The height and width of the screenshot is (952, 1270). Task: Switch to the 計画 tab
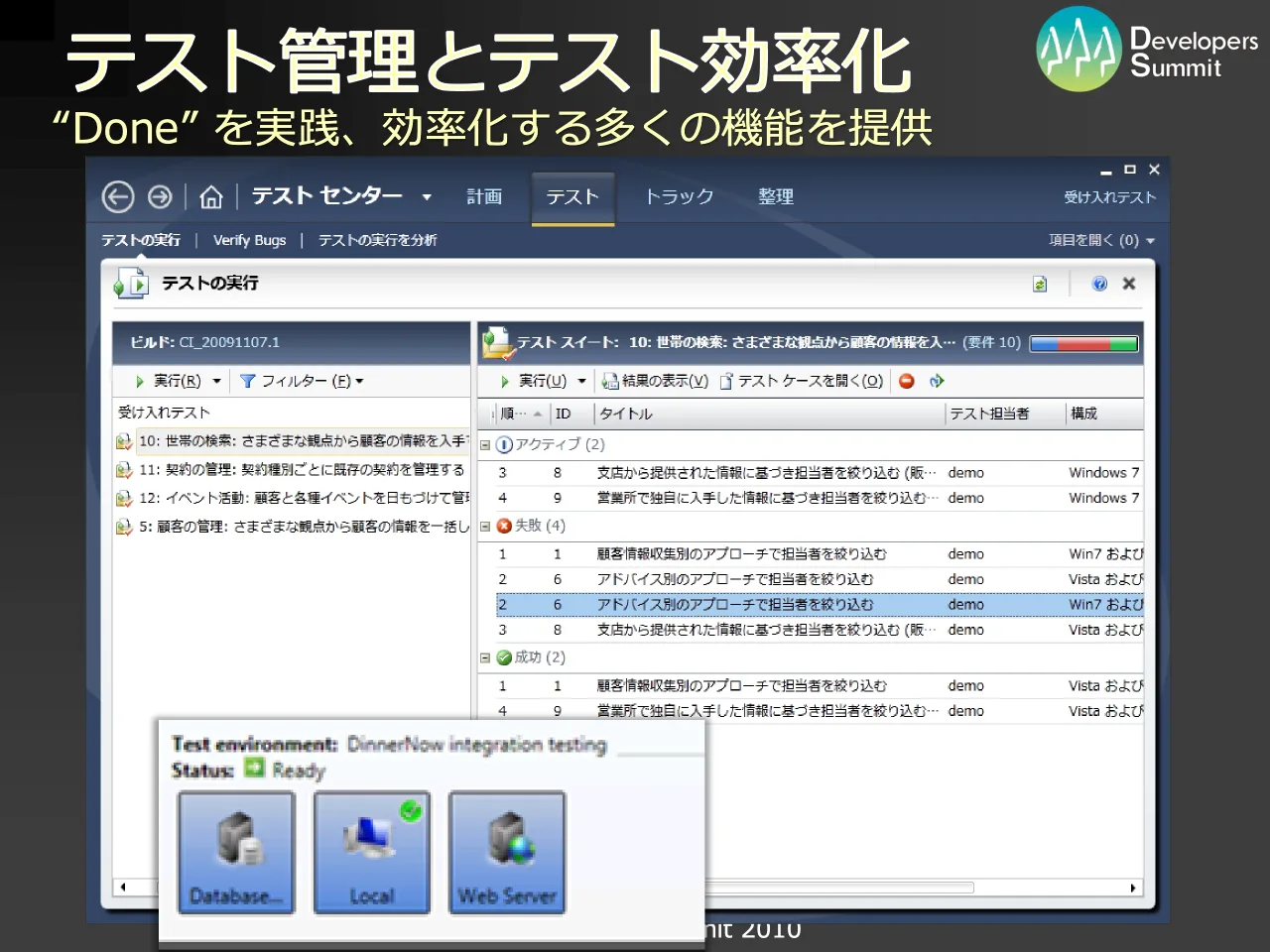tap(484, 197)
